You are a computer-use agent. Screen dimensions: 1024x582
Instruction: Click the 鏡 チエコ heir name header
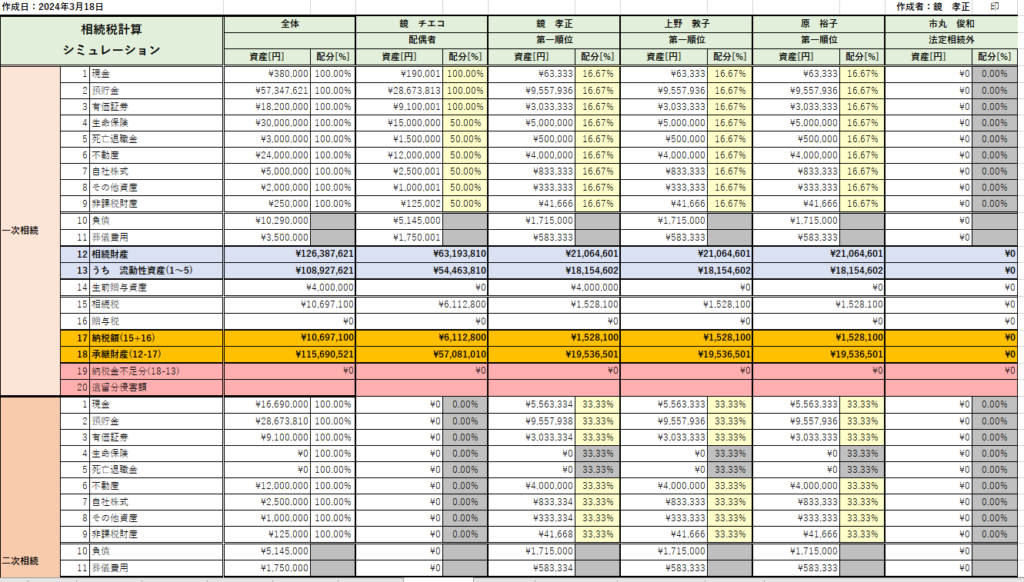[x=421, y=23]
